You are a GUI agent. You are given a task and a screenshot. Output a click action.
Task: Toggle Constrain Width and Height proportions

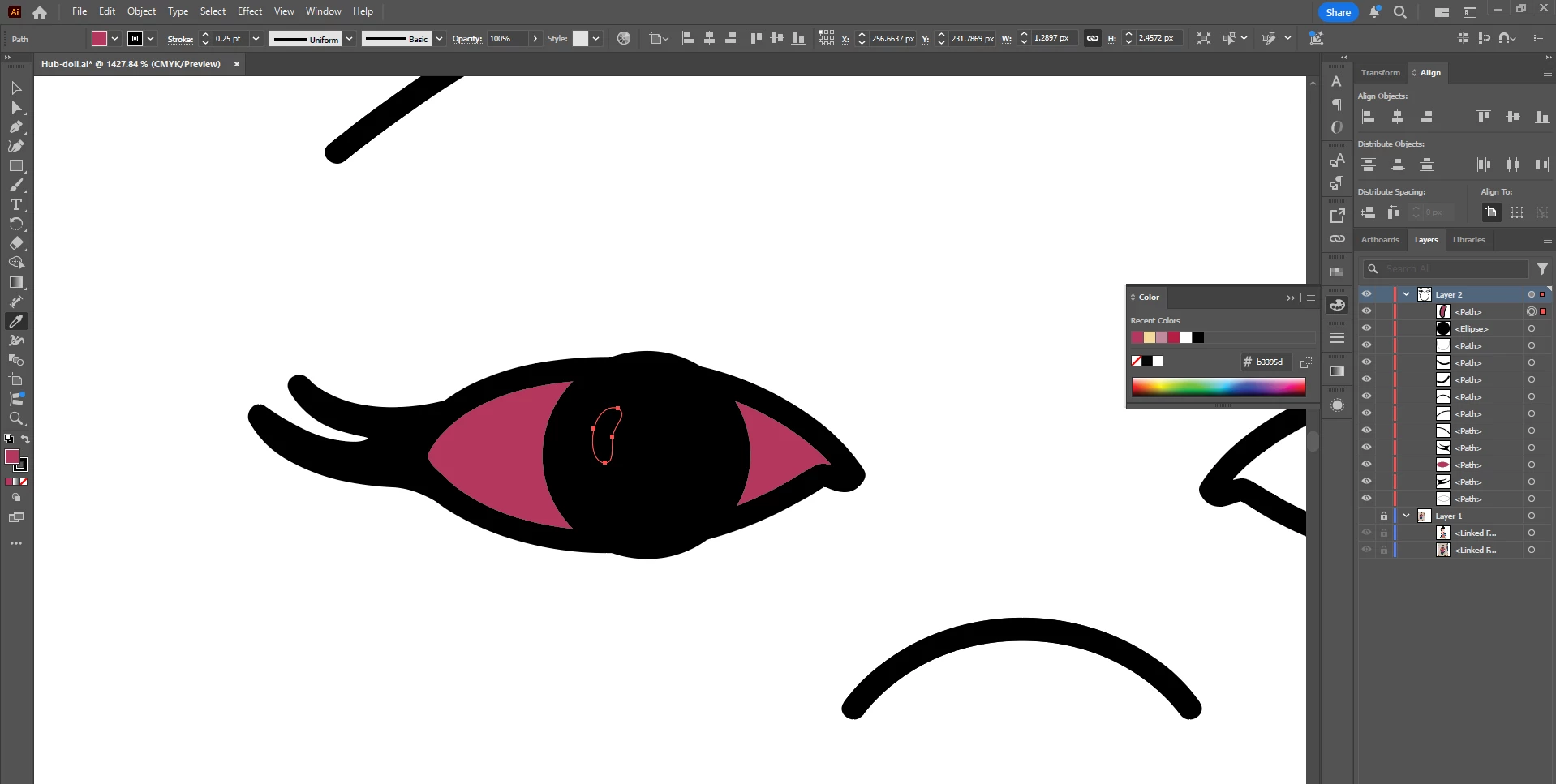pos(1093,38)
